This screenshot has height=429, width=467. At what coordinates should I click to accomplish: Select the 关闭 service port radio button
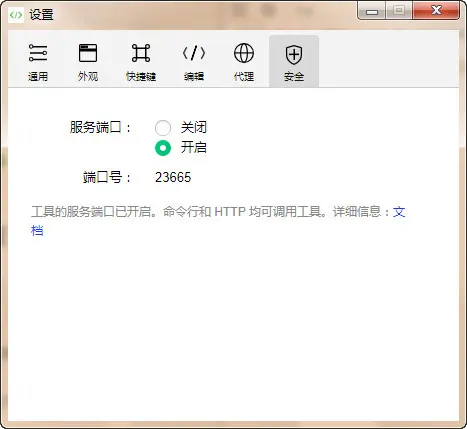pyautogui.click(x=163, y=128)
